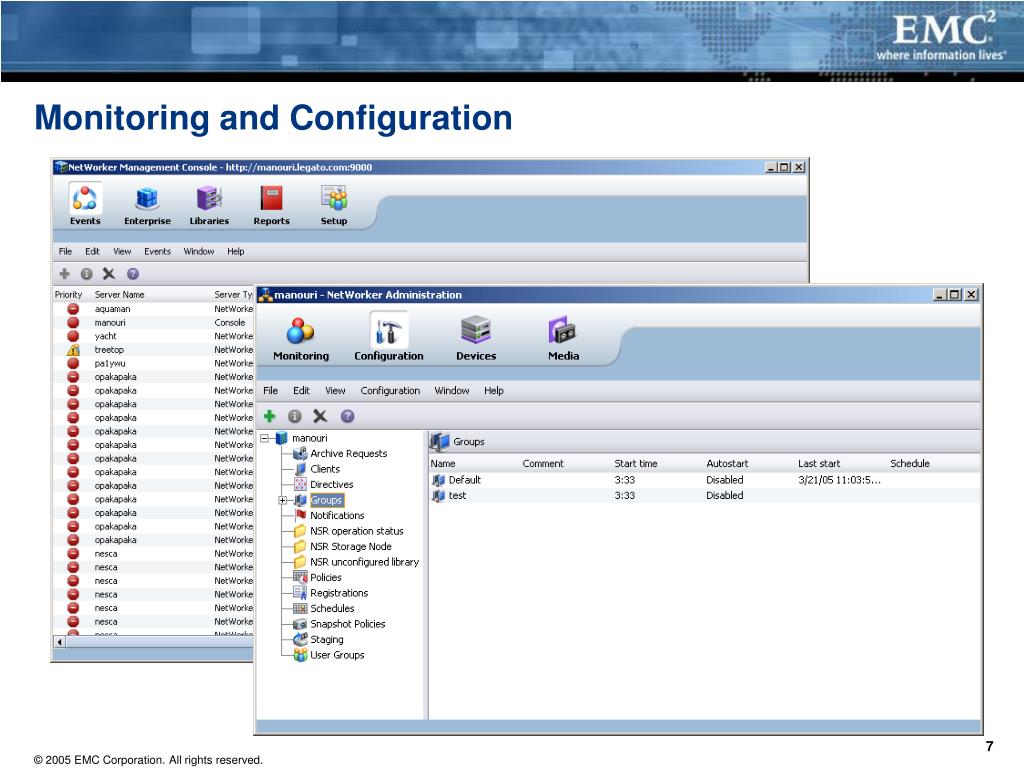Click the delete X icon in Administration toolbar
This screenshot has width=1024, height=768.
(320, 416)
